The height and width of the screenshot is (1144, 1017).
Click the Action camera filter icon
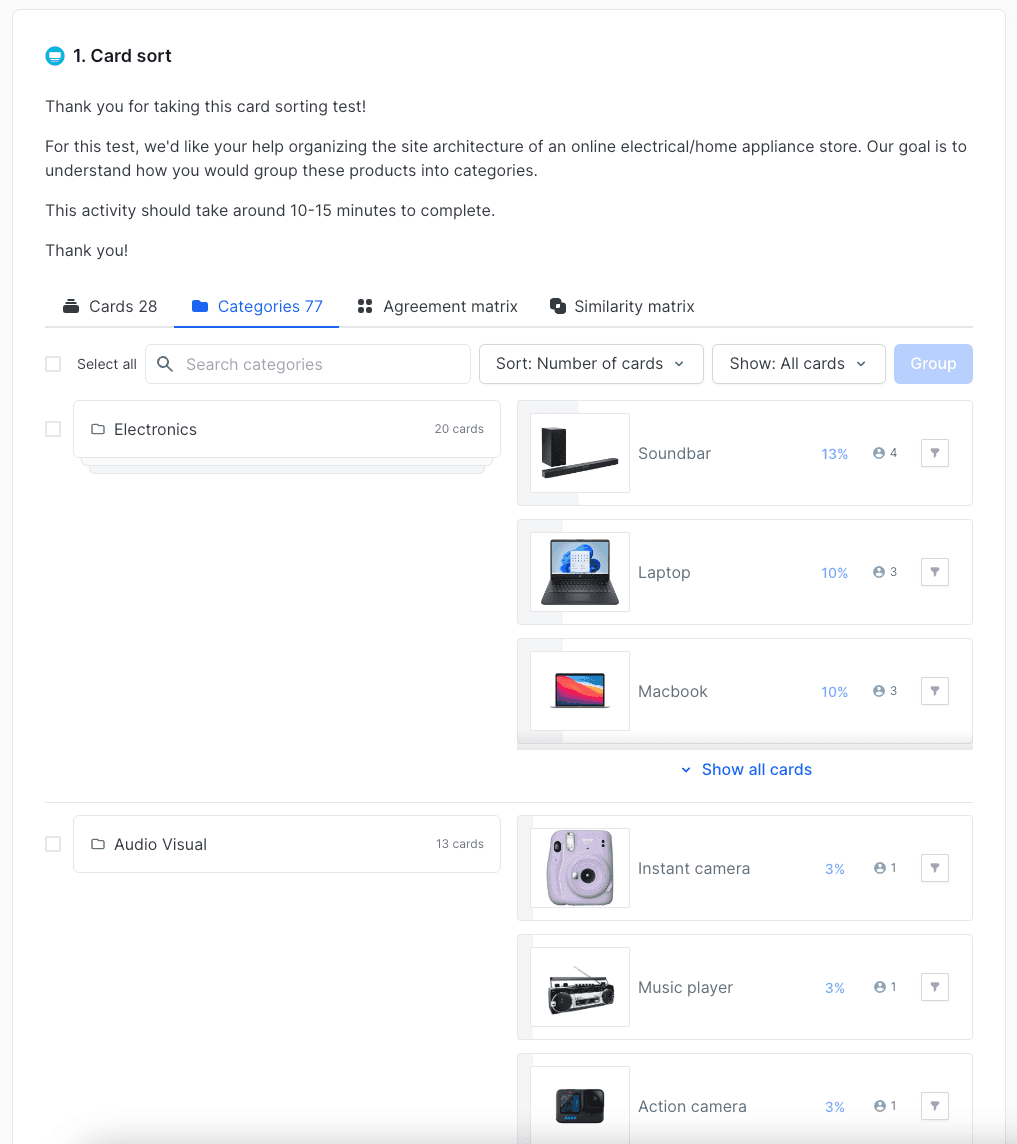pos(934,1106)
